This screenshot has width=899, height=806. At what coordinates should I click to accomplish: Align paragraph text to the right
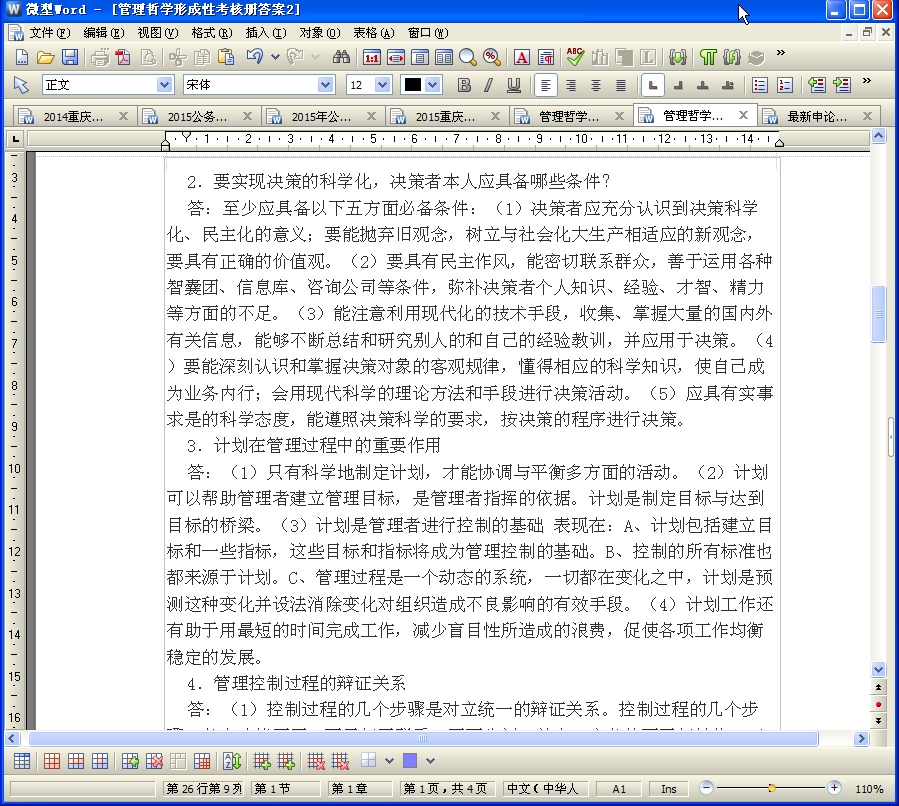[x=571, y=85]
